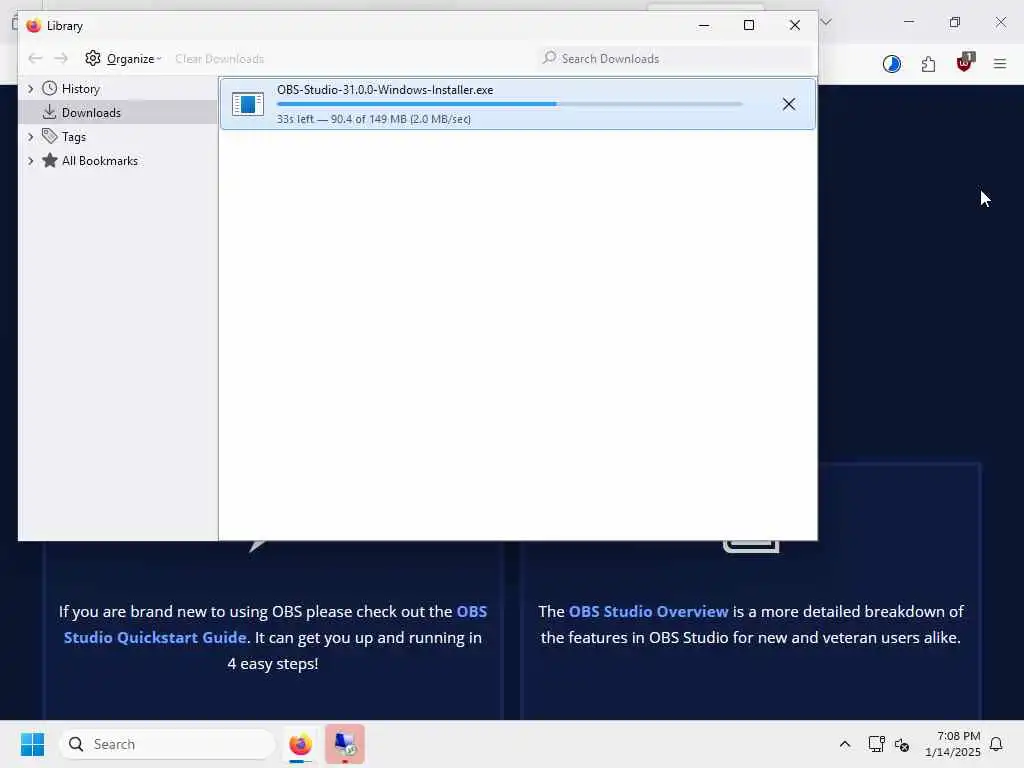Show hidden system tray icons
This screenshot has height=768, width=1024.
click(844, 744)
